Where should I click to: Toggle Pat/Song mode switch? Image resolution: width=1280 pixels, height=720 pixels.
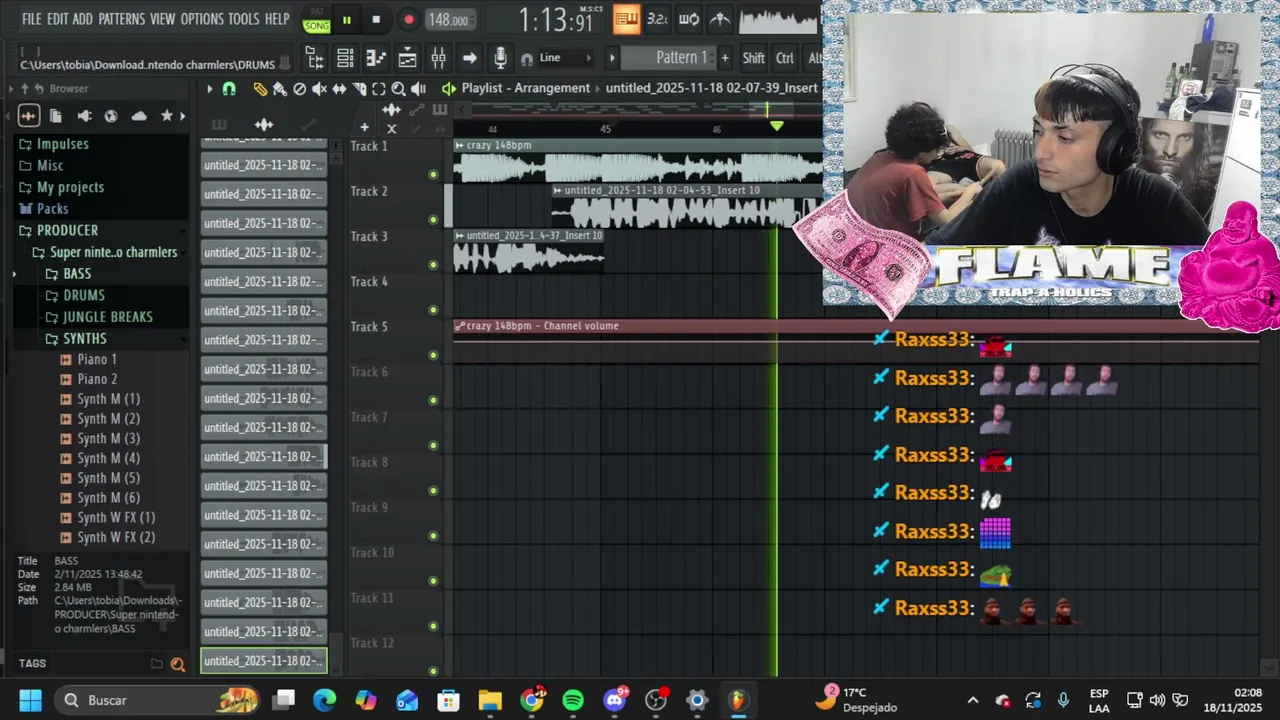pos(316,20)
